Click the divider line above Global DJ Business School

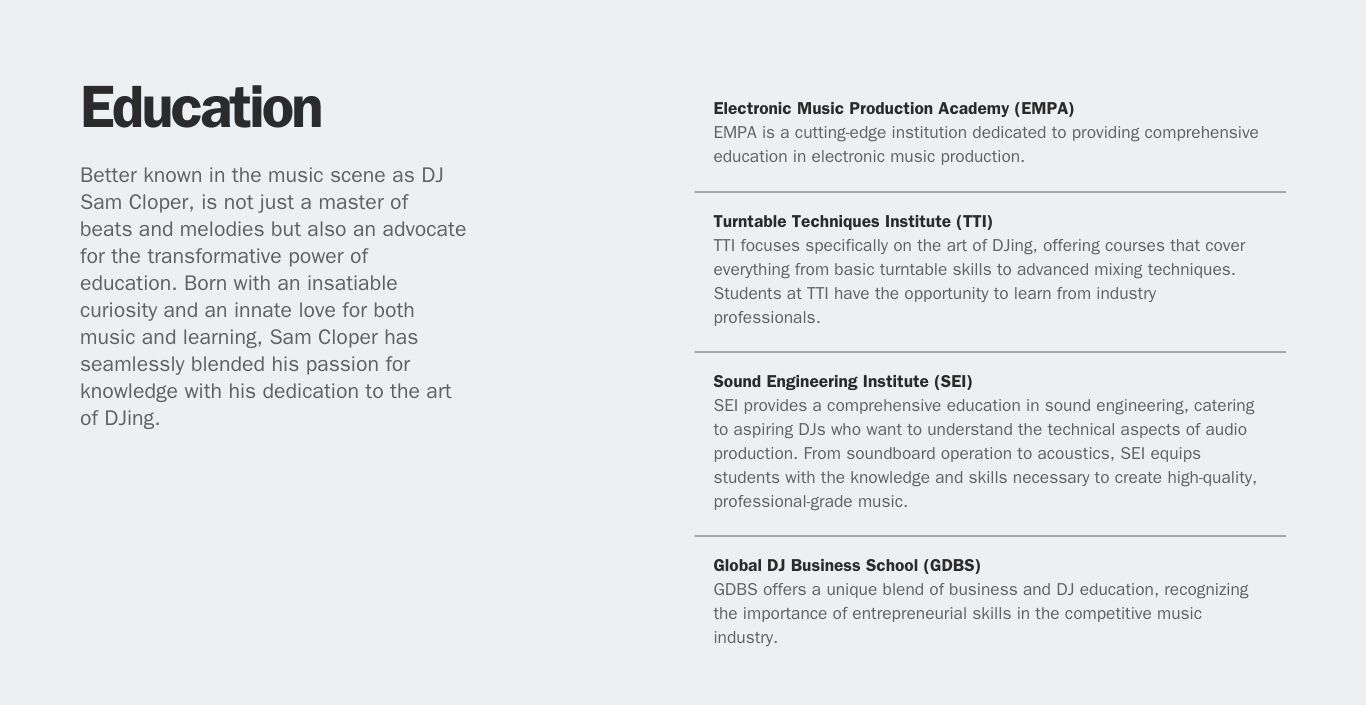(990, 536)
